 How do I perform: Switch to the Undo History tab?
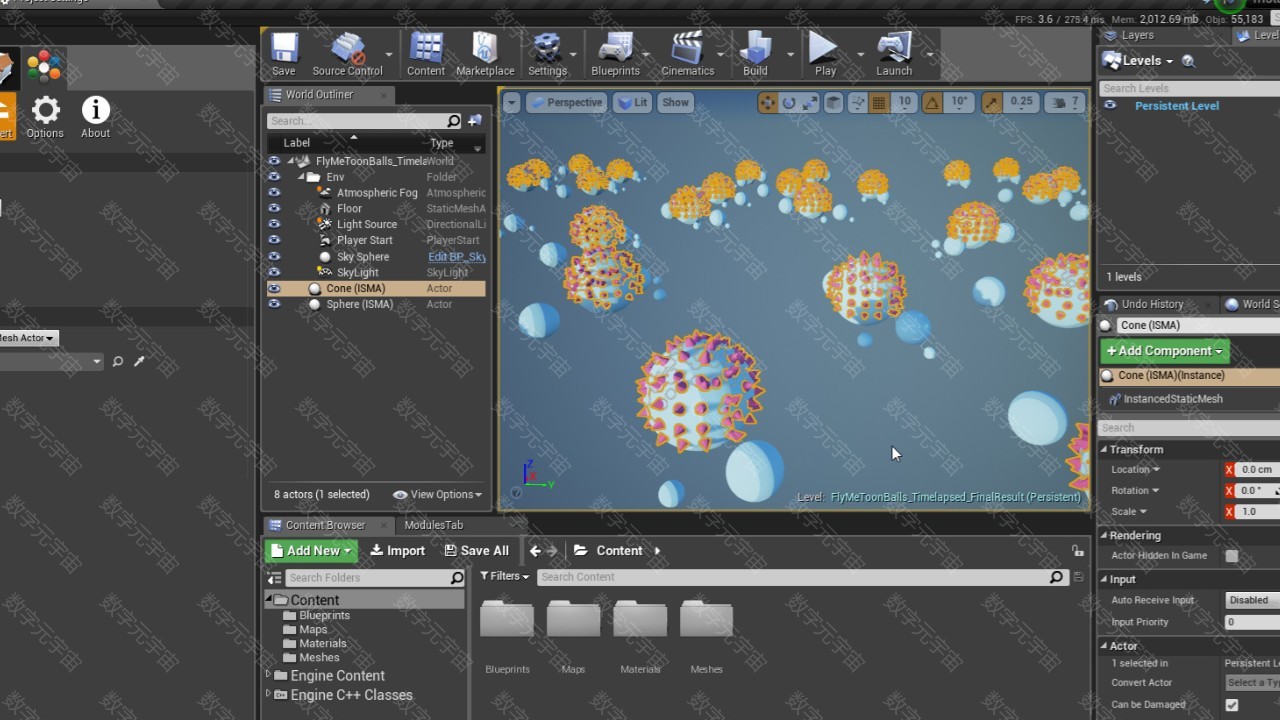coord(1152,304)
